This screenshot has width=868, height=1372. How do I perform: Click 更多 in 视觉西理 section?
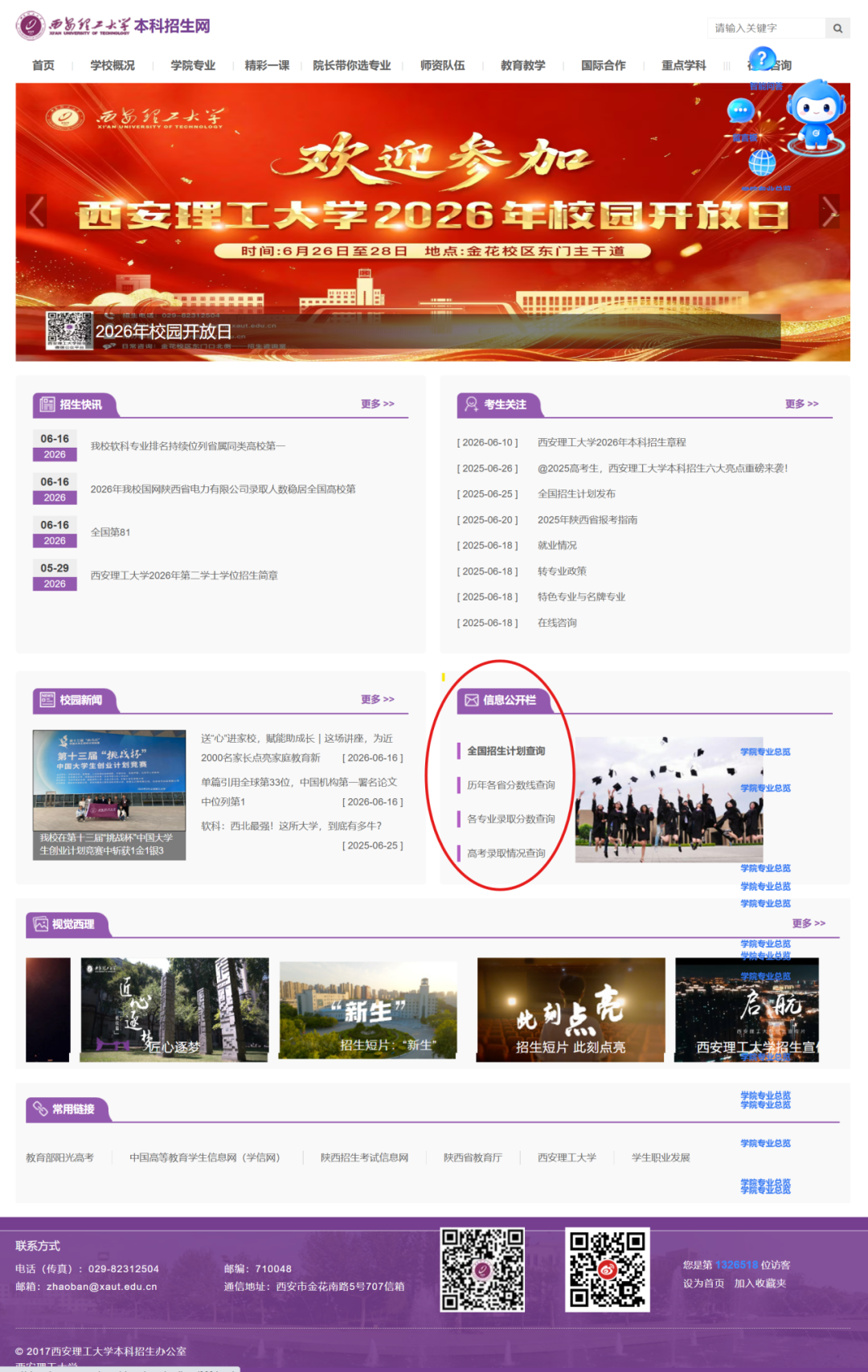[809, 924]
